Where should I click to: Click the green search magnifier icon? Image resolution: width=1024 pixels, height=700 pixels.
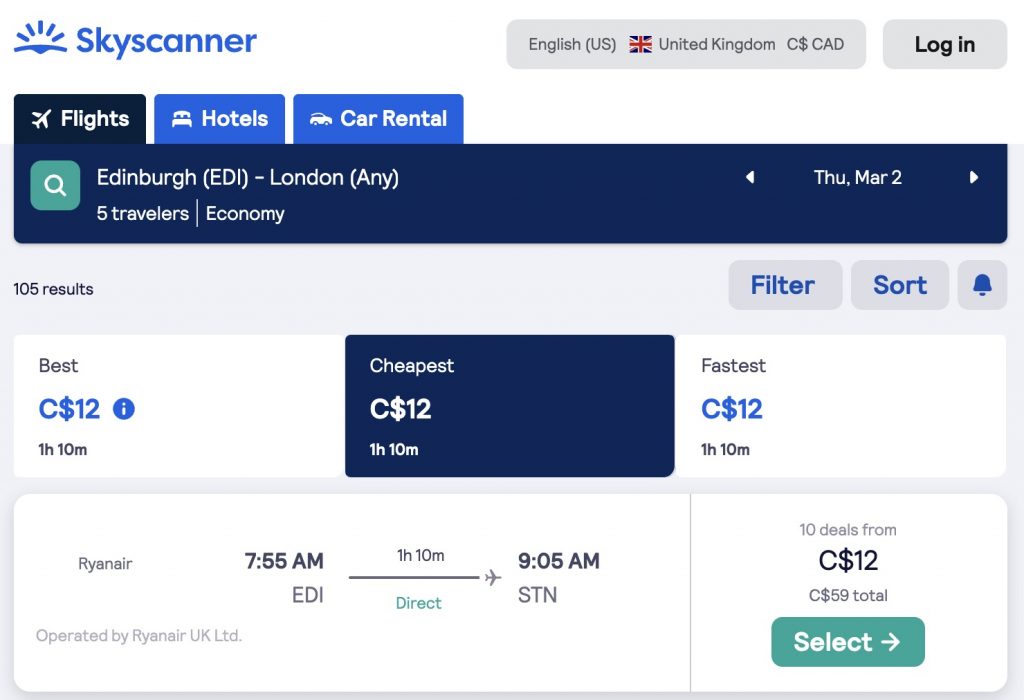point(56,185)
